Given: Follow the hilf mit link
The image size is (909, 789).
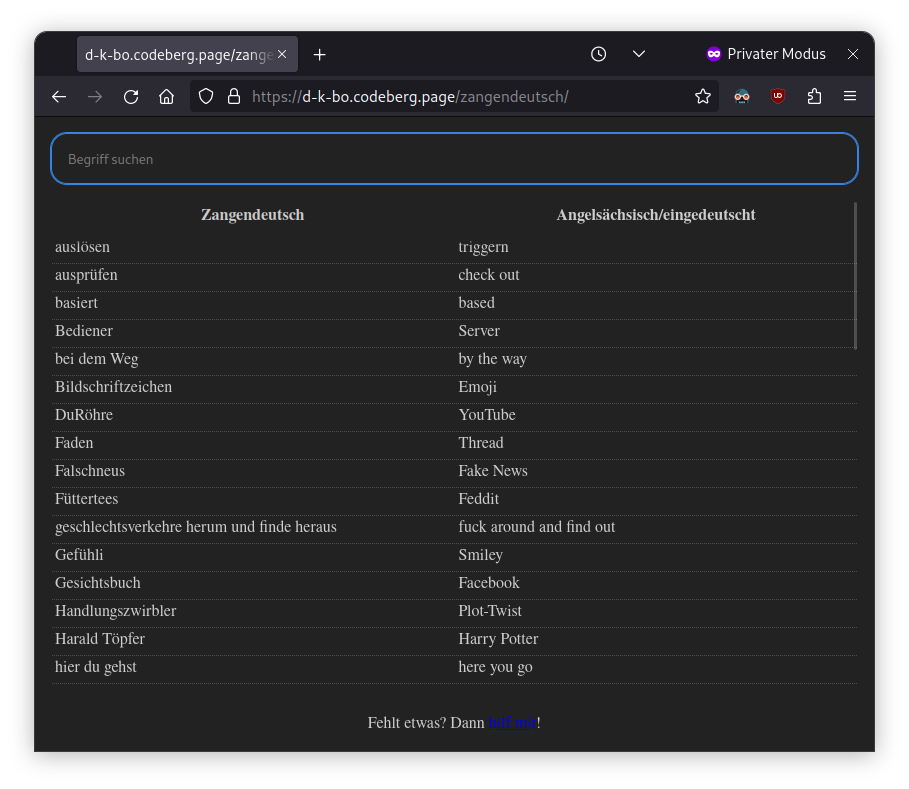Looking at the screenshot, I should click(x=512, y=723).
